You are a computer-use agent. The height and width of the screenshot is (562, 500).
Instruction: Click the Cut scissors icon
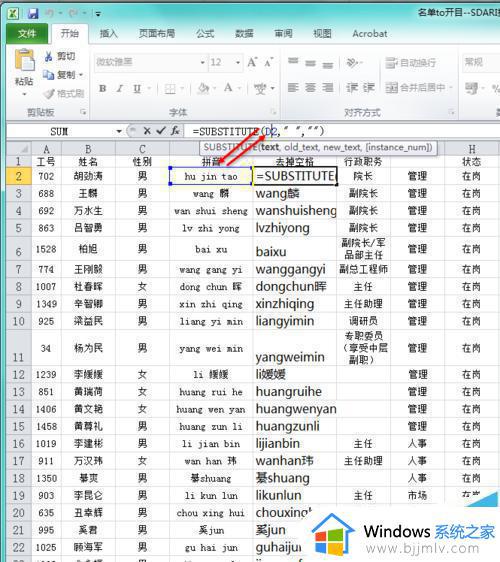point(48,56)
